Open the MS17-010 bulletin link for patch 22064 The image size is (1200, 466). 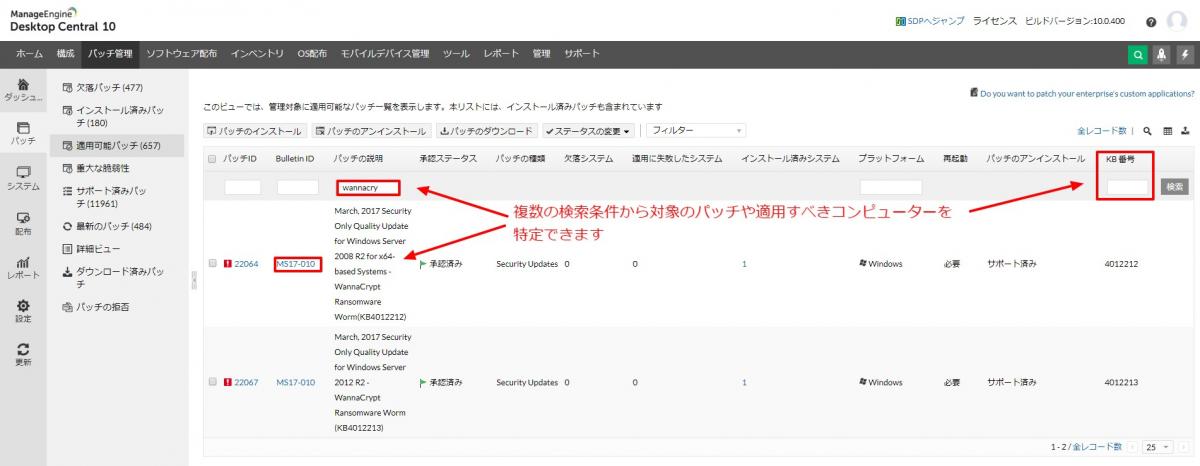tap(295, 264)
